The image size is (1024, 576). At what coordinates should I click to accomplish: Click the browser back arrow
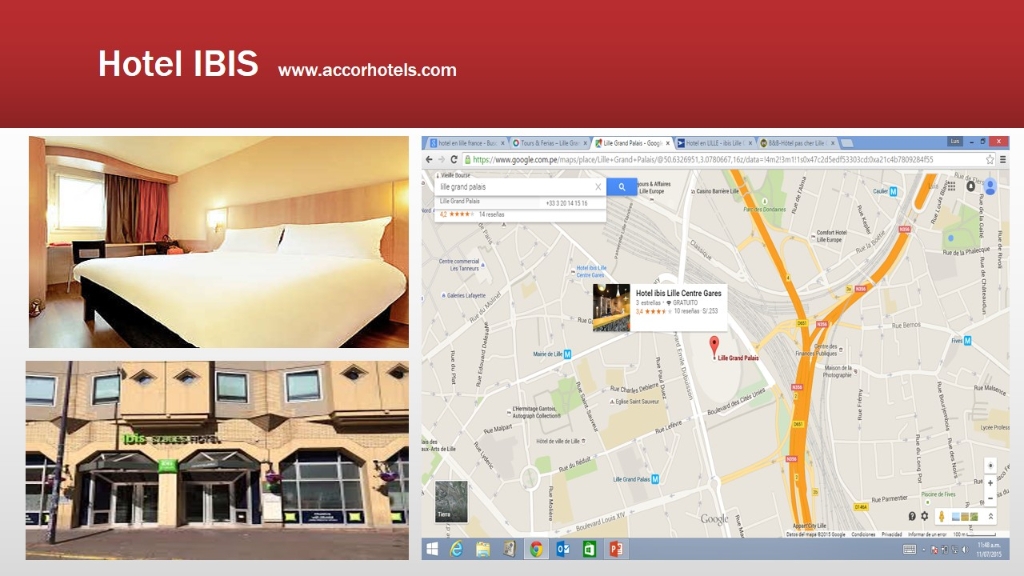pyautogui.click(x=429, y=159)
